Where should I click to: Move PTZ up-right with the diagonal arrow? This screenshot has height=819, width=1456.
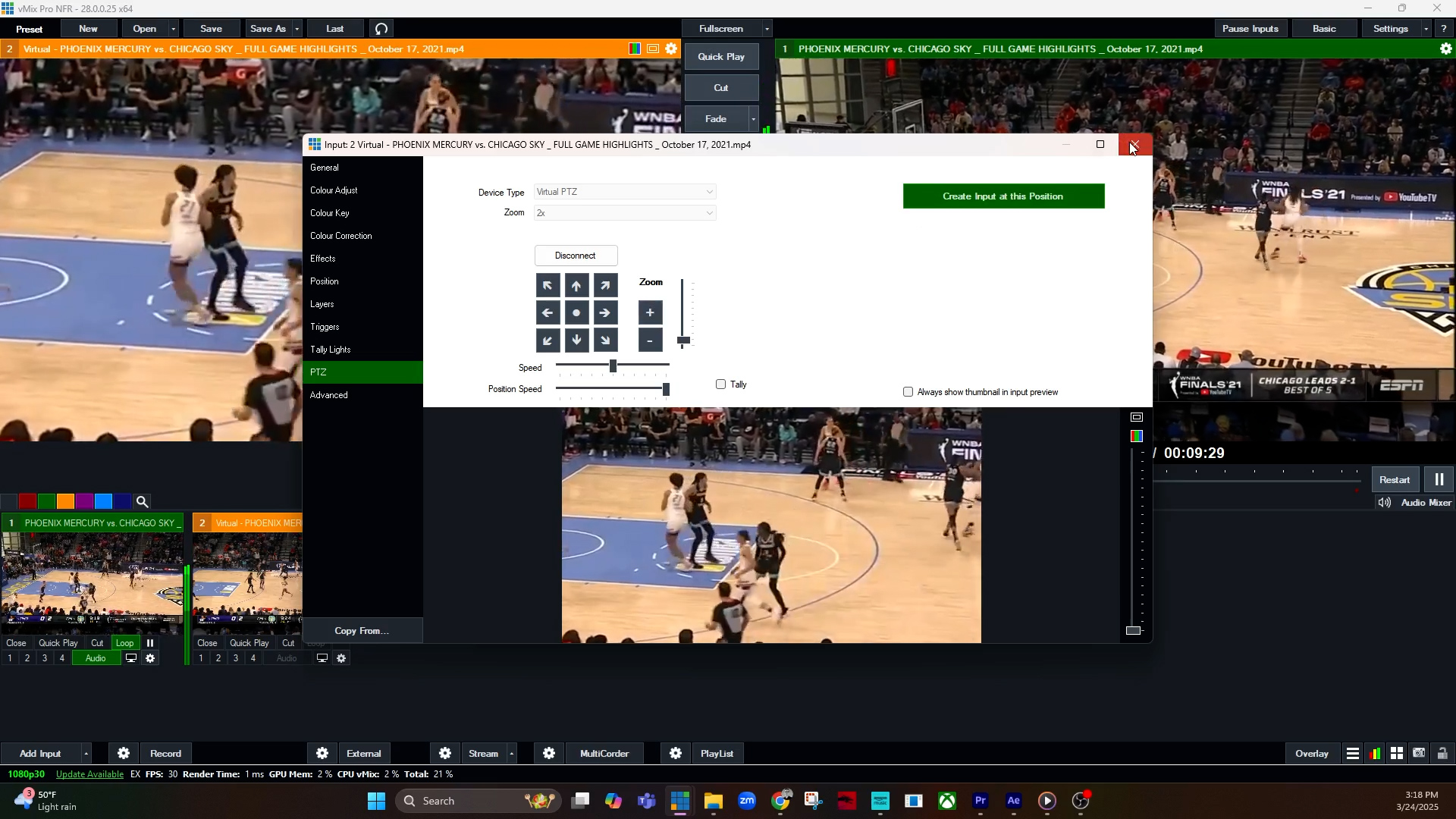point(605,285)
